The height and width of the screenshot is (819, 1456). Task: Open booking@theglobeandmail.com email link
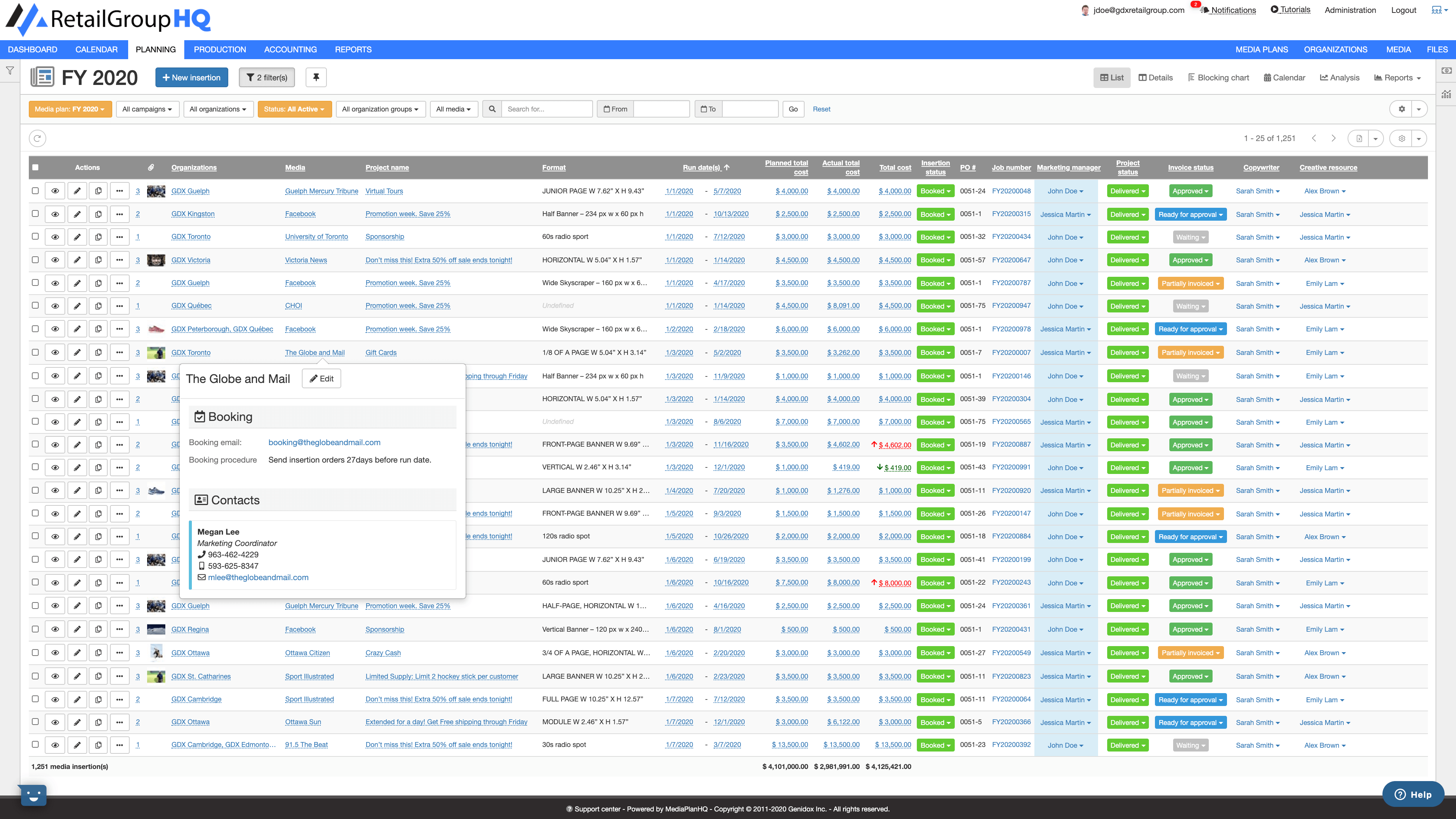(x=325, y=442)
